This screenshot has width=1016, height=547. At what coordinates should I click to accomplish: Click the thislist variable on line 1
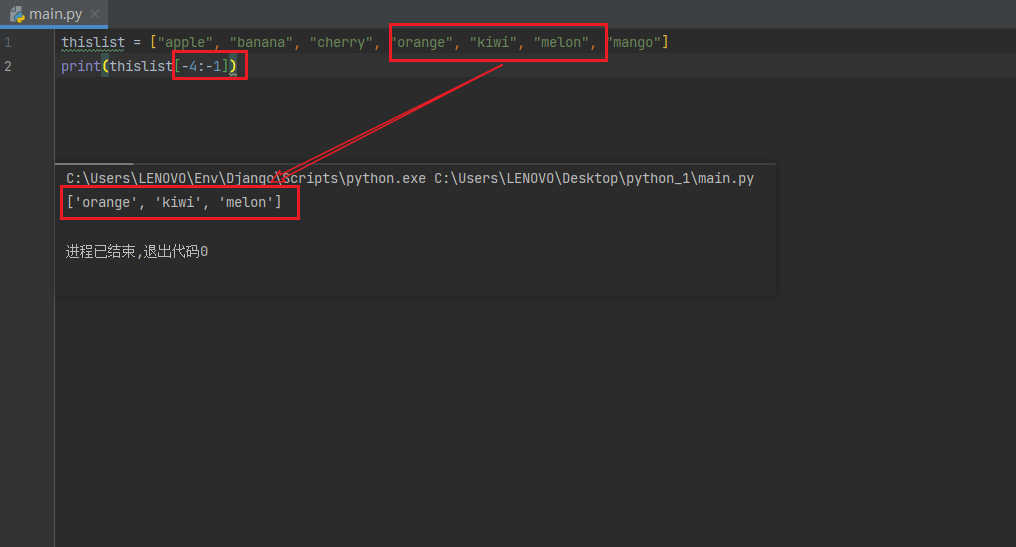pos(93,42)
